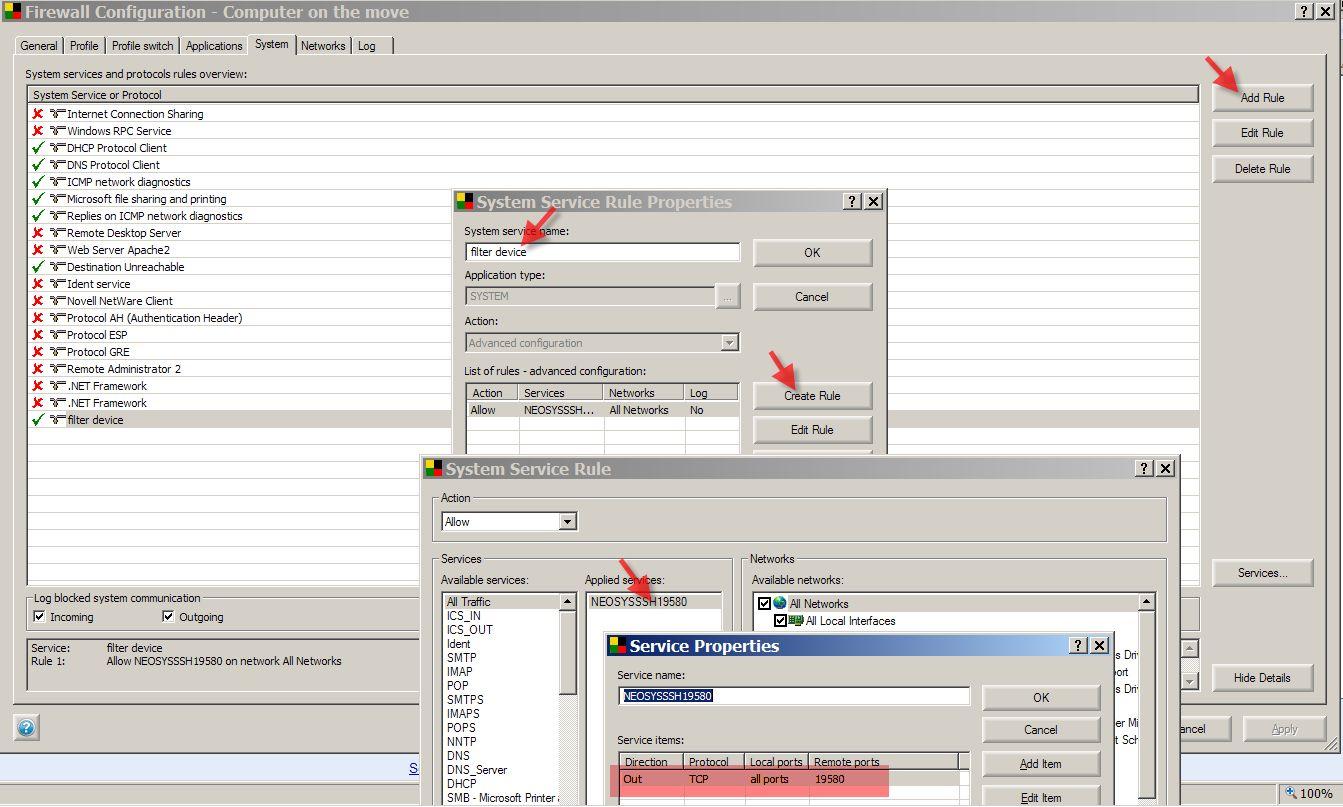Viewport: 1343px width, 807px height.
Task: Open the Action dropdown set to Allow
Action: (x=567, y=522)
